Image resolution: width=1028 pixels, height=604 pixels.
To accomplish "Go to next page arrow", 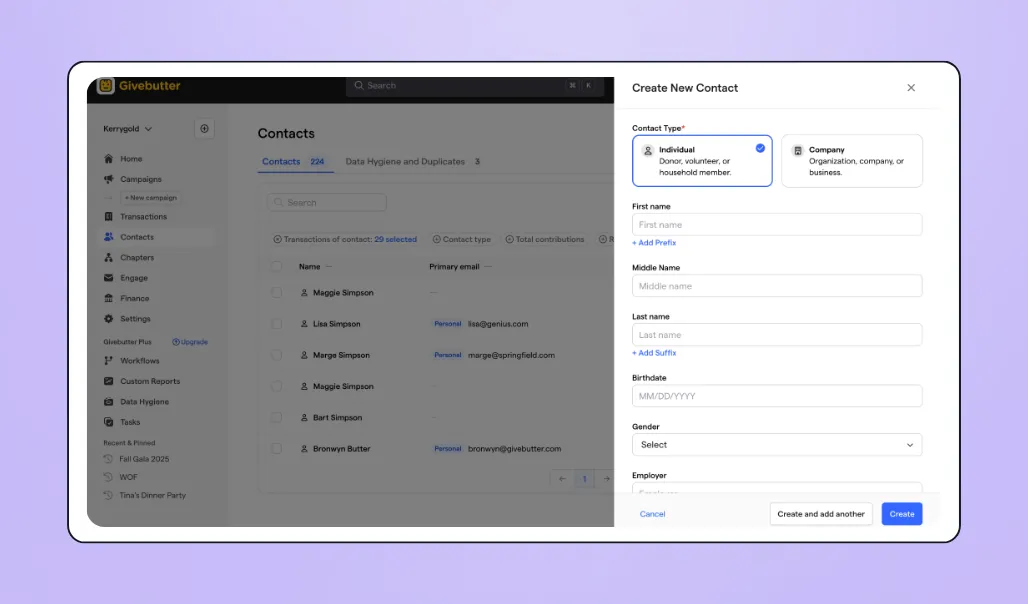I will (x=606, y=479).
